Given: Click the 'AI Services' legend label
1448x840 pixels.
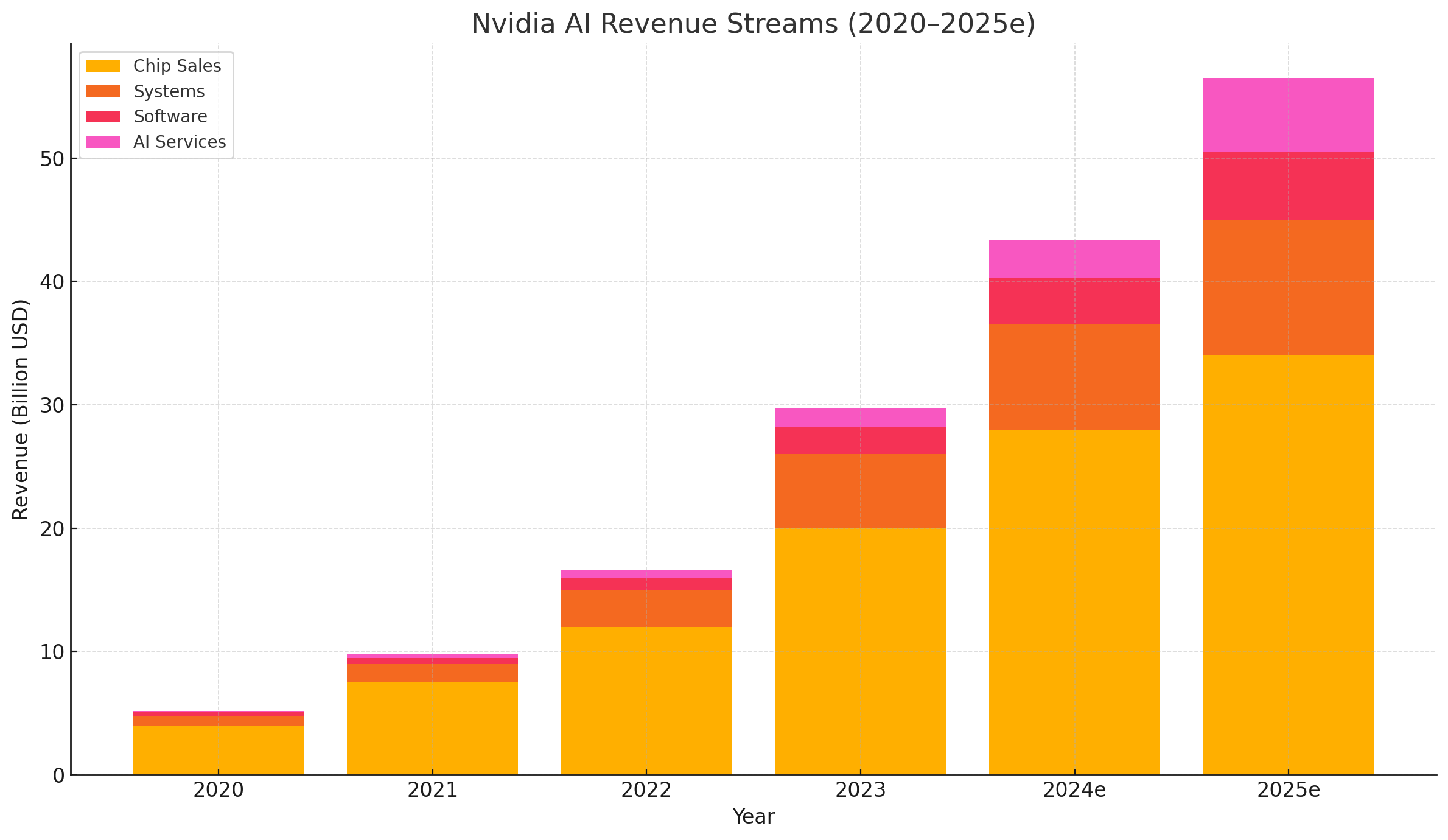Looking at the screenshot, I should 180,142.
